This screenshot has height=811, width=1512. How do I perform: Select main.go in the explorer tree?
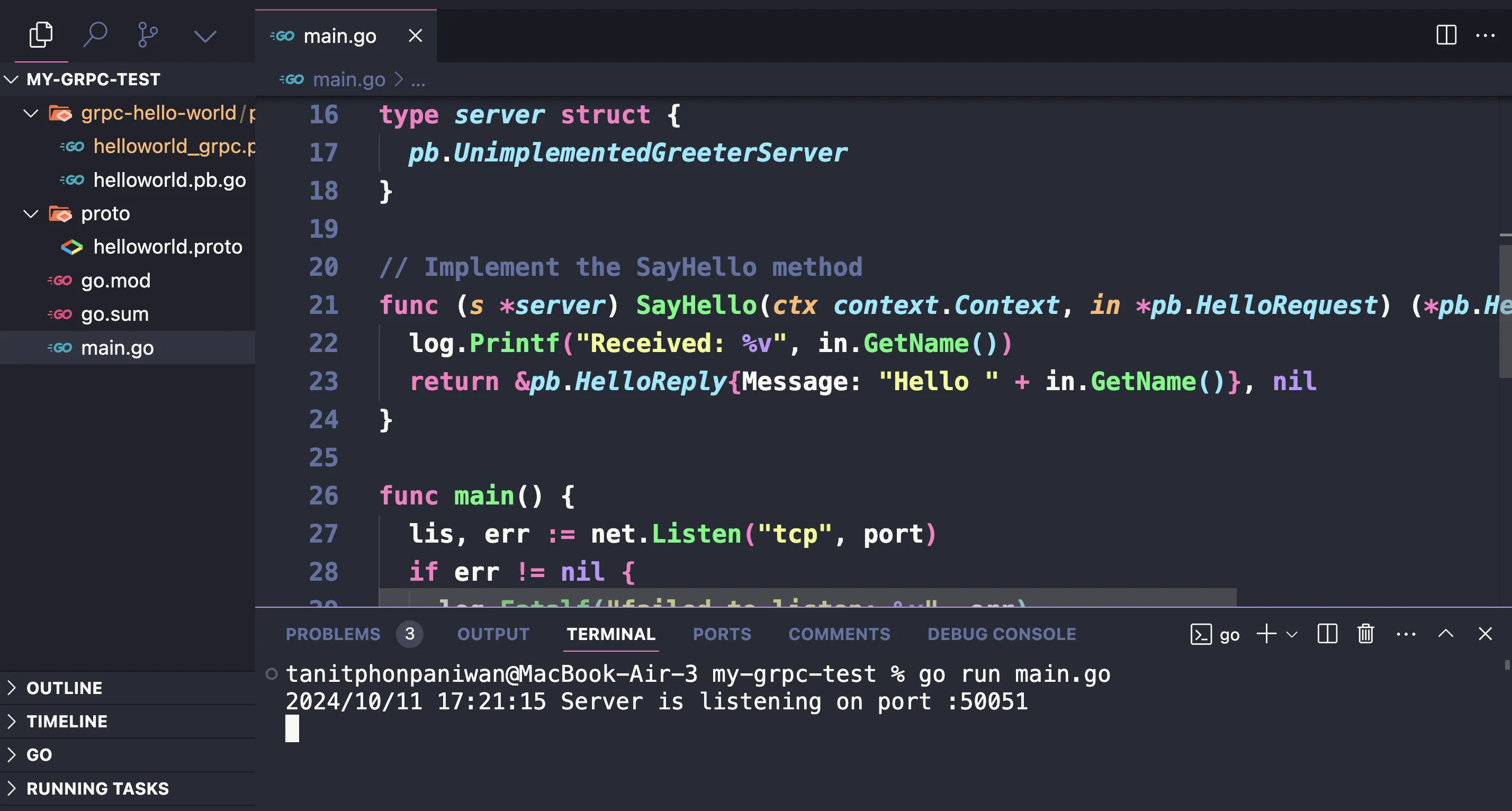coord(128,347)
